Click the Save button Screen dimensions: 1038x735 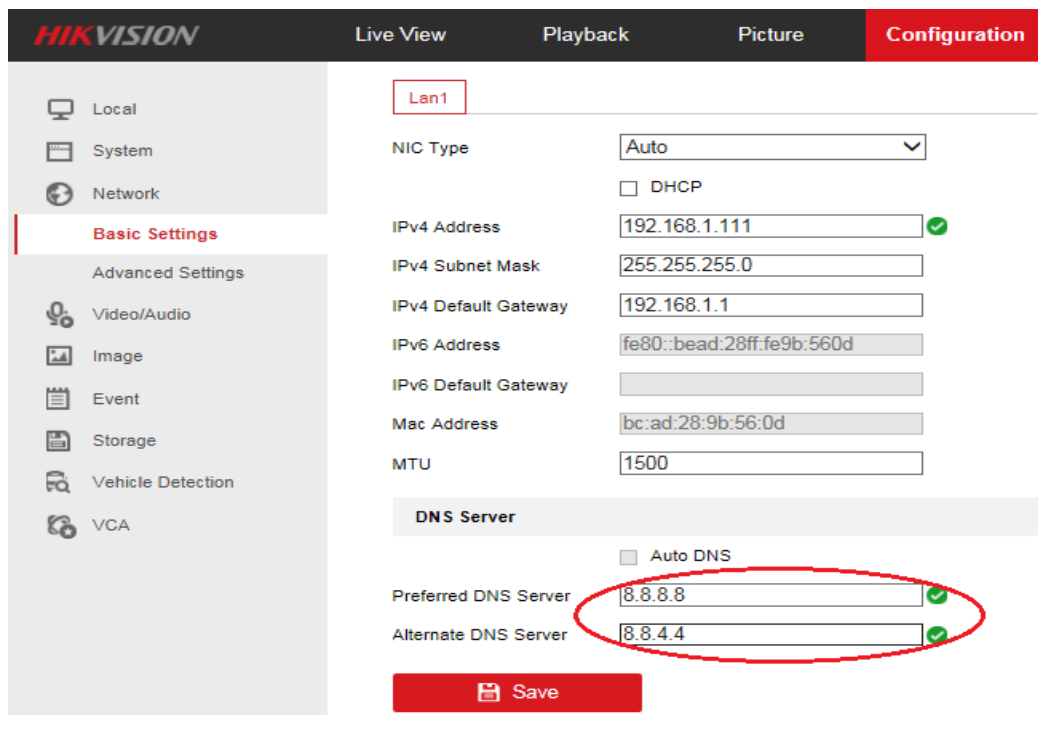click(517, 692)
